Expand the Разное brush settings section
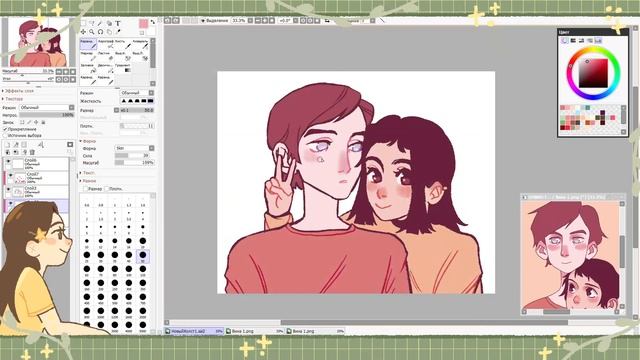The image size is (640, 360). (88, 181)
